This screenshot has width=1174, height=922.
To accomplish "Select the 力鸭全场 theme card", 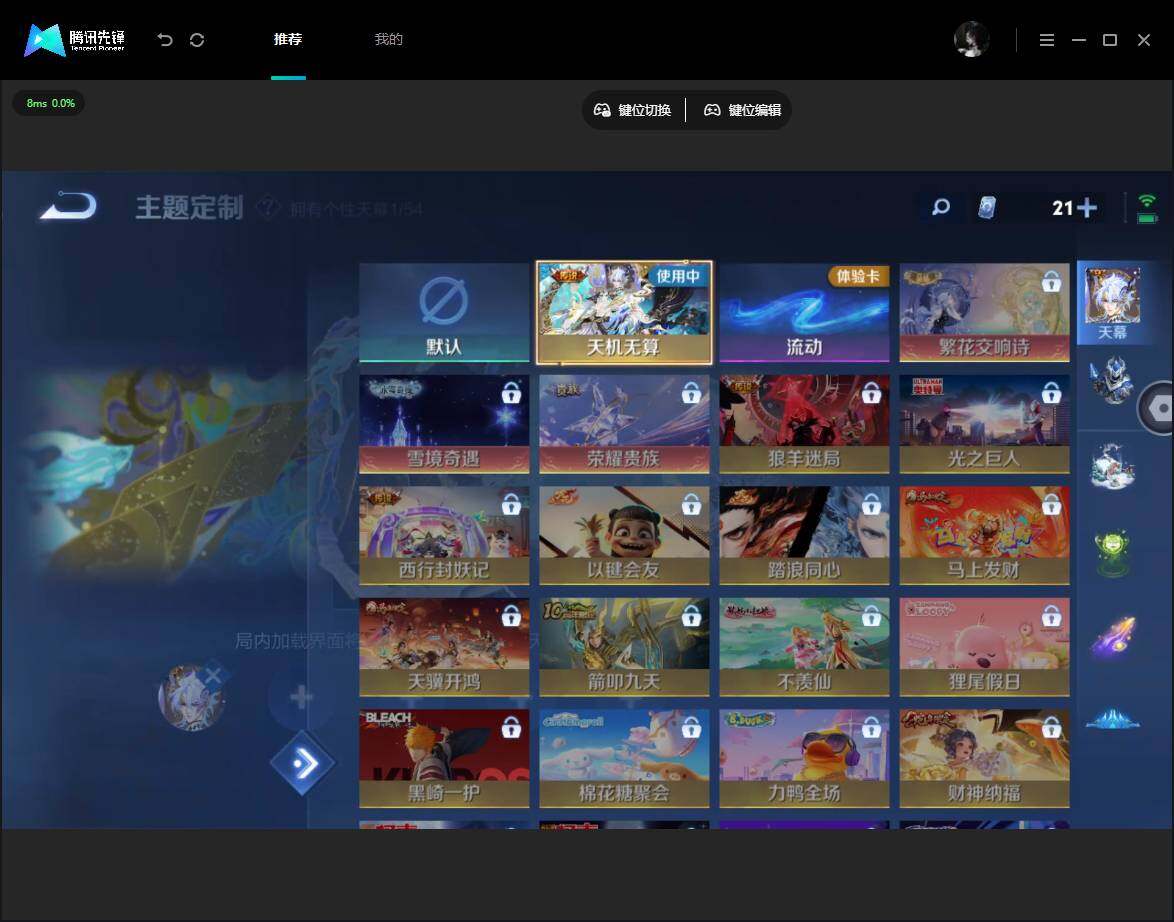I will (x=804, y=759).
